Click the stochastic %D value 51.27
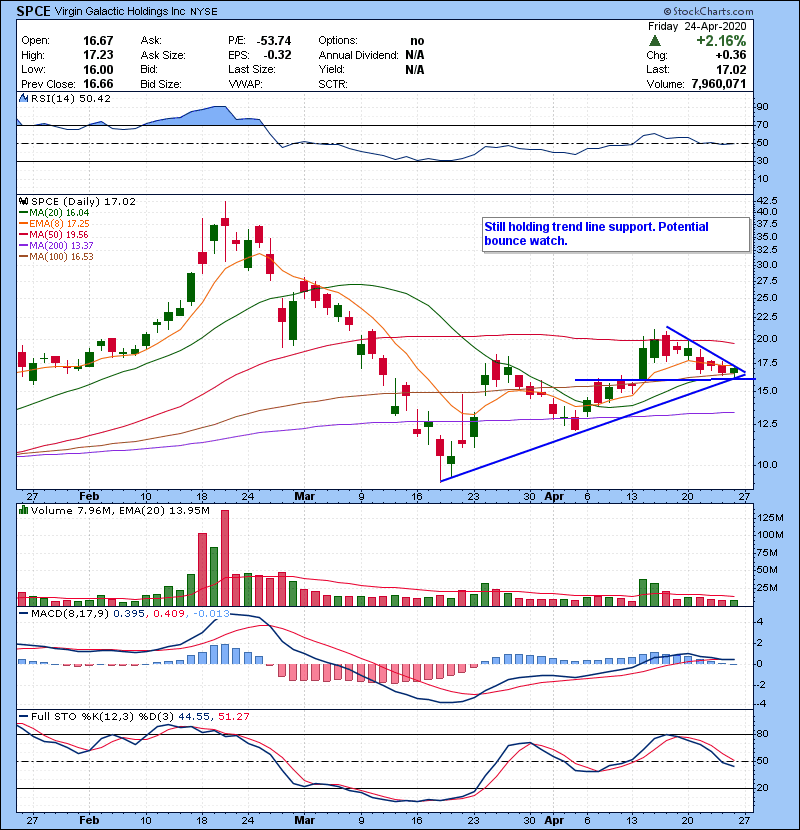 point(233,716)
